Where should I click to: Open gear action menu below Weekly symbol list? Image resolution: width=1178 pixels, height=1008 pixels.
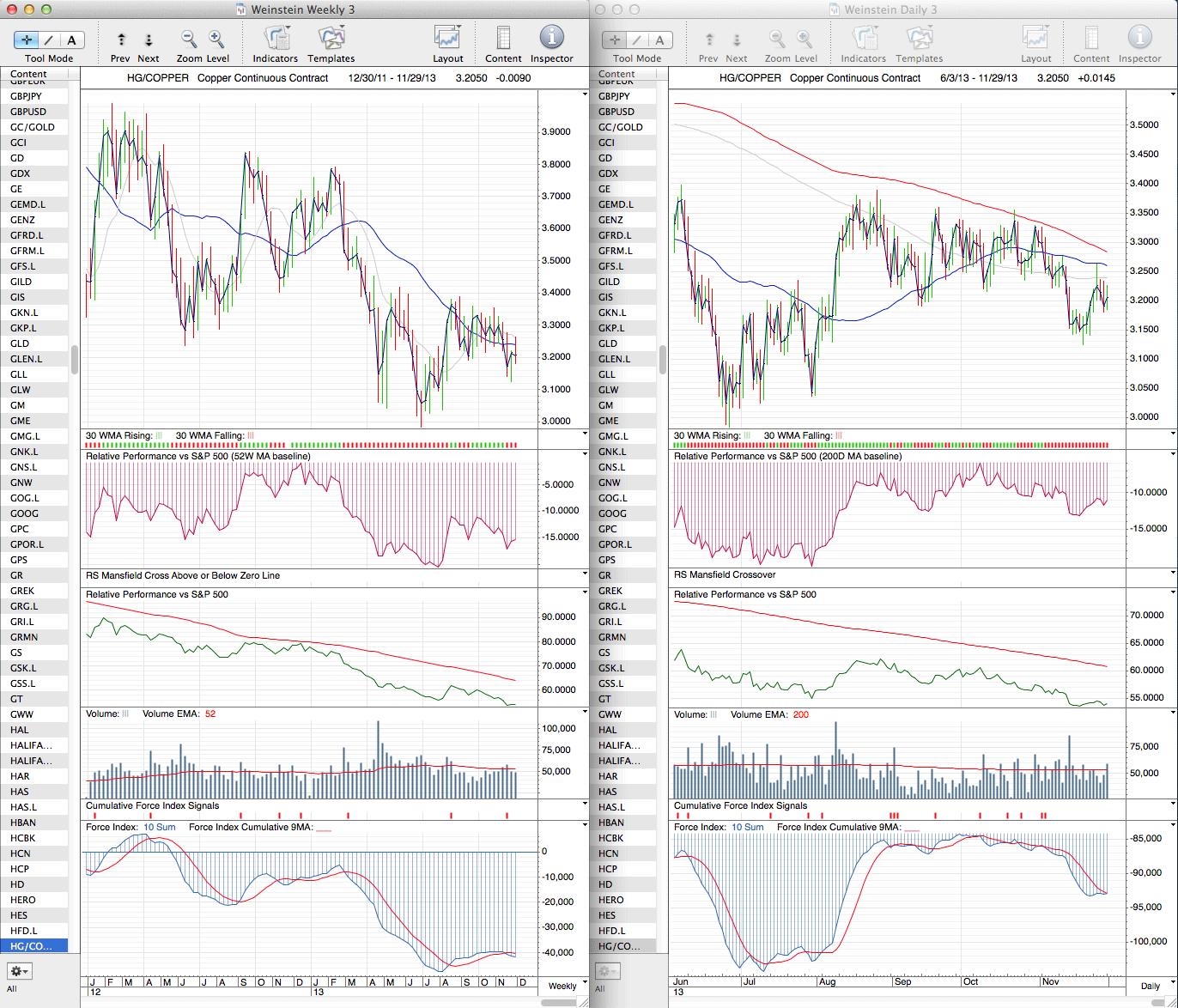pyautogui.click(x=19, y=971)
